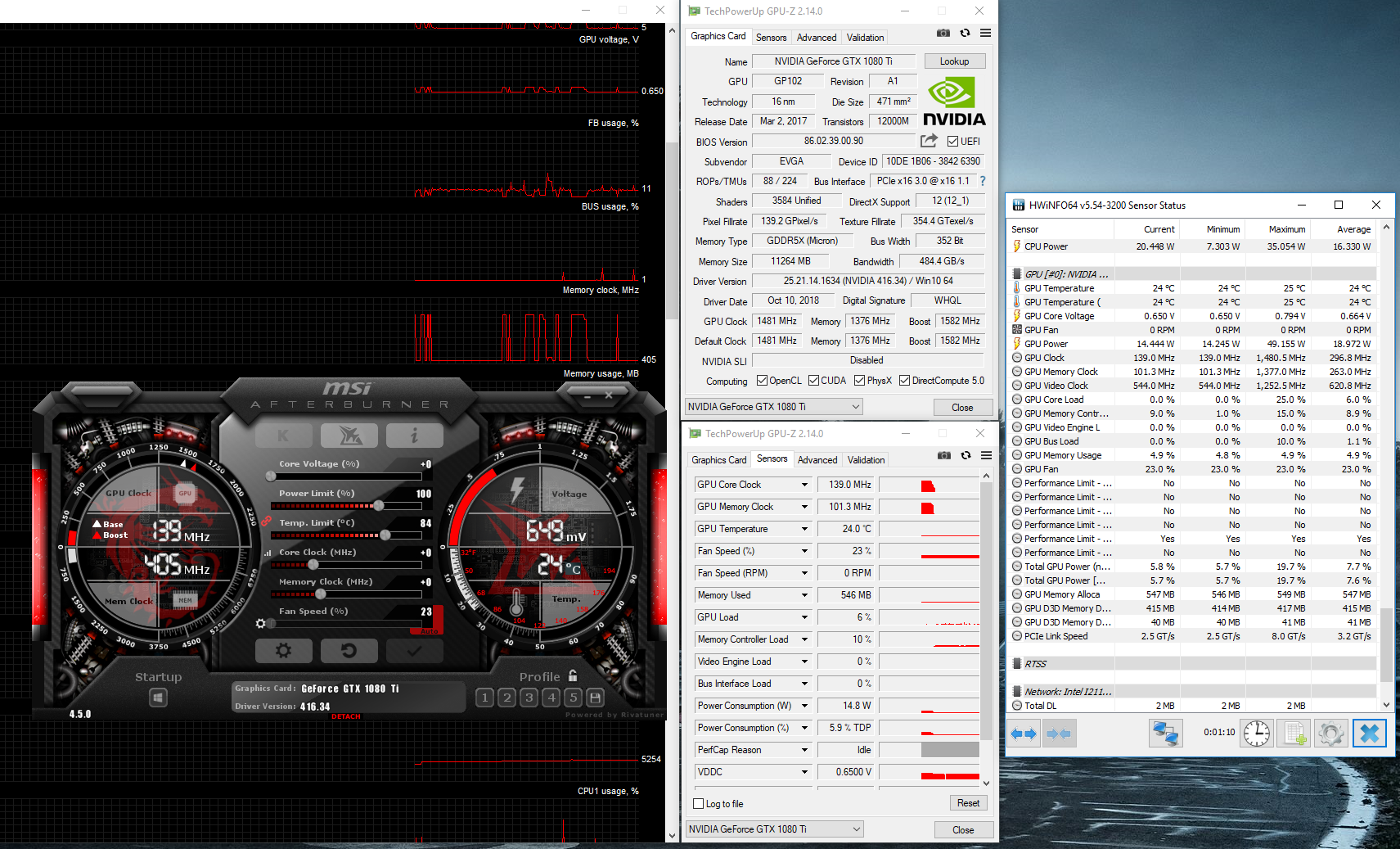Viewport: 1400px width, 849px height.
Task: Click Bus Interface question mark icon
Action: tap(983, 181)
